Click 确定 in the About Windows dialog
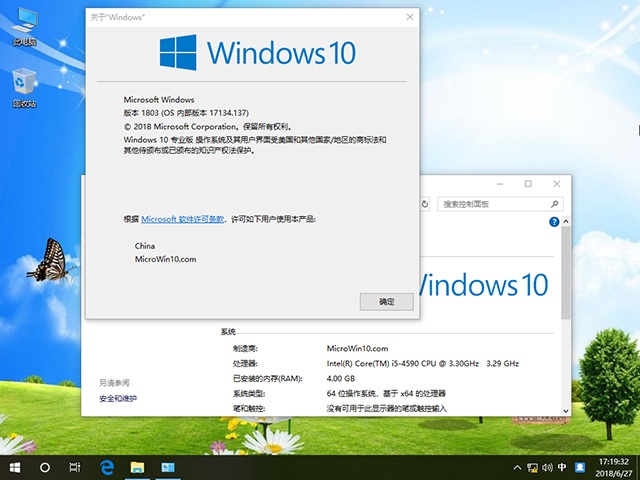This screenshot has width=640, height=480. pyautogui.click(x=387, y=302)
